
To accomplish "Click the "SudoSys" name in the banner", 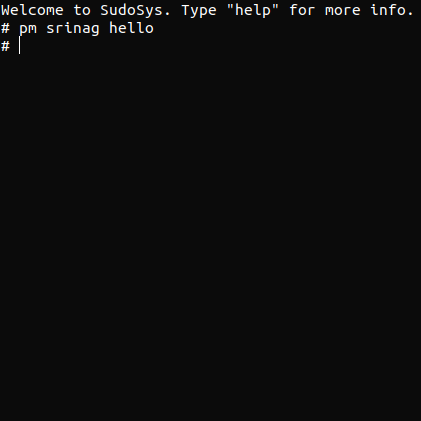I will coord(131,10).
